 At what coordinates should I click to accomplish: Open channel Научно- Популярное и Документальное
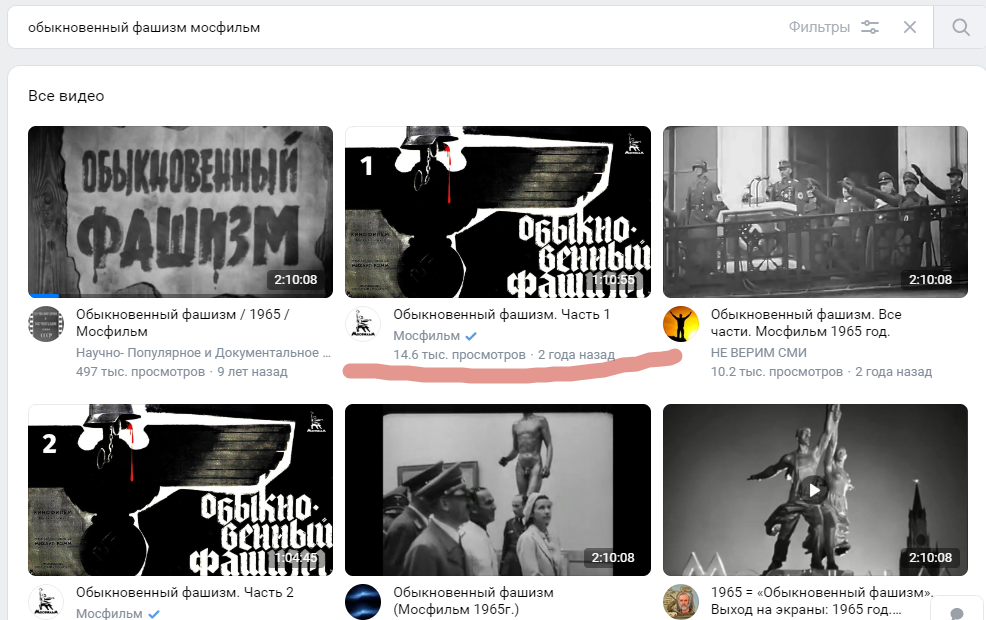point(203,353)
